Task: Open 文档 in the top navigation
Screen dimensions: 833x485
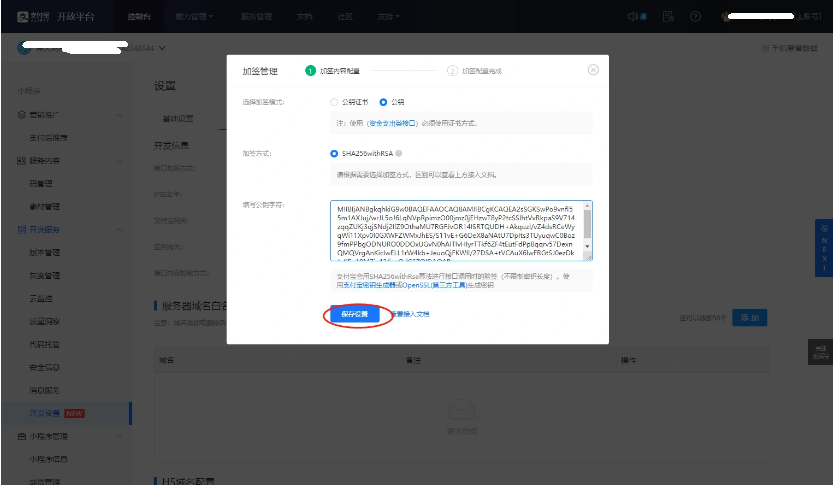Action: point(305,17)
